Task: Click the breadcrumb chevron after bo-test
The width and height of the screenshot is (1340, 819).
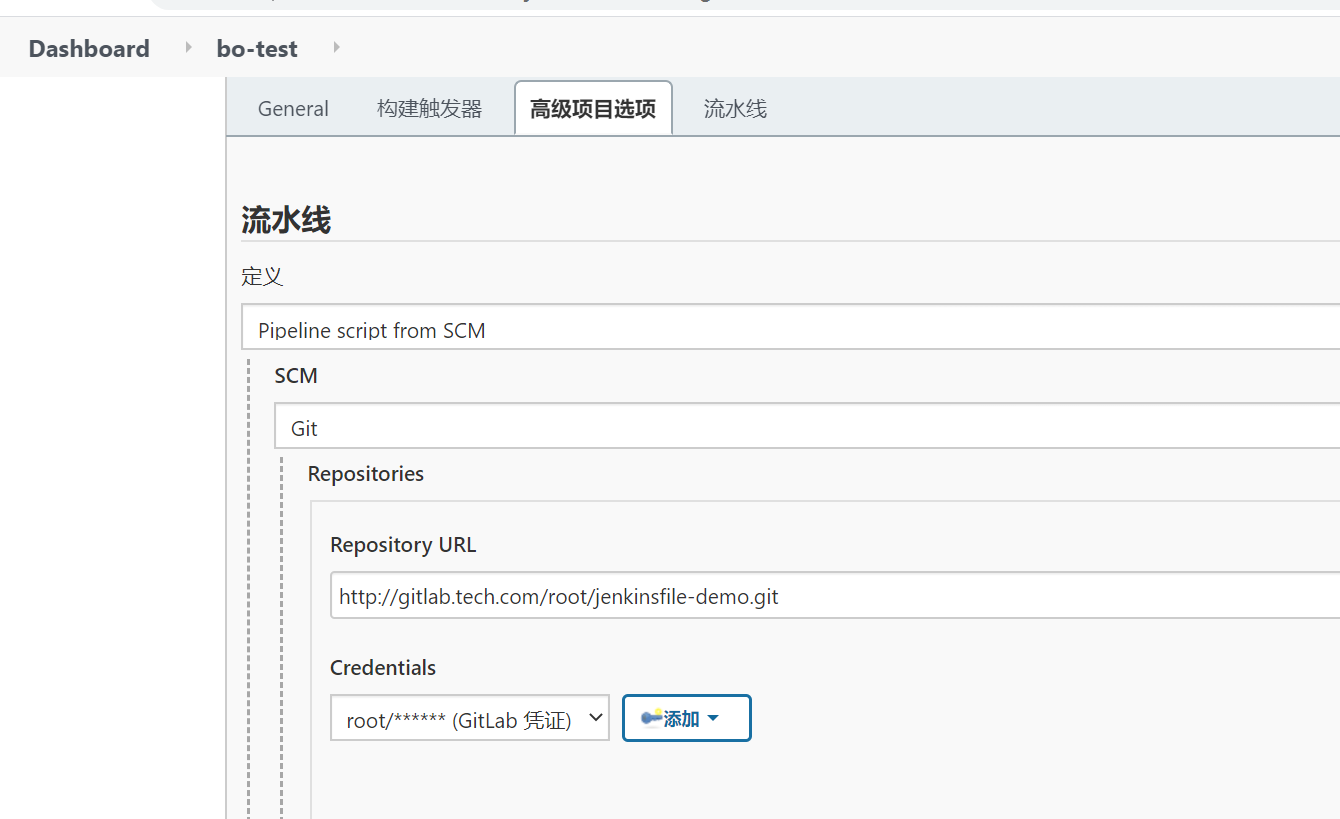Action: coord(335,46)
